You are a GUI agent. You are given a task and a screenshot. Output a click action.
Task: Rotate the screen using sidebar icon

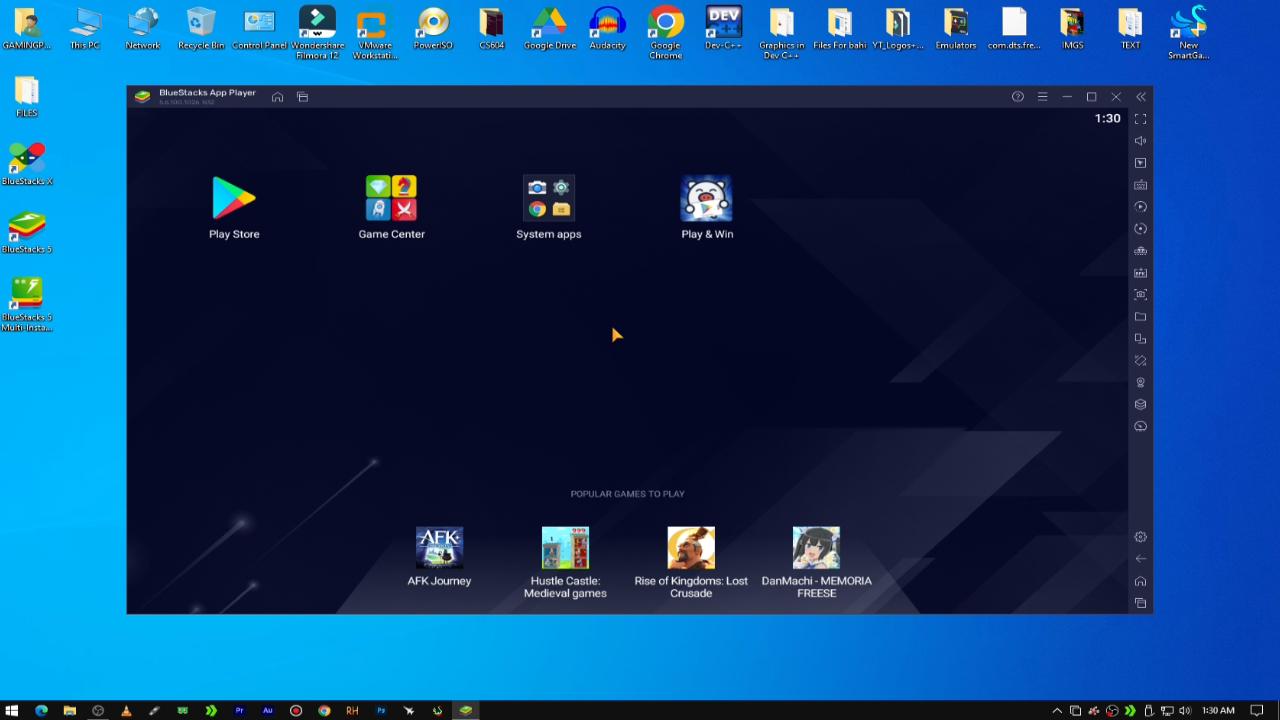1140,361
